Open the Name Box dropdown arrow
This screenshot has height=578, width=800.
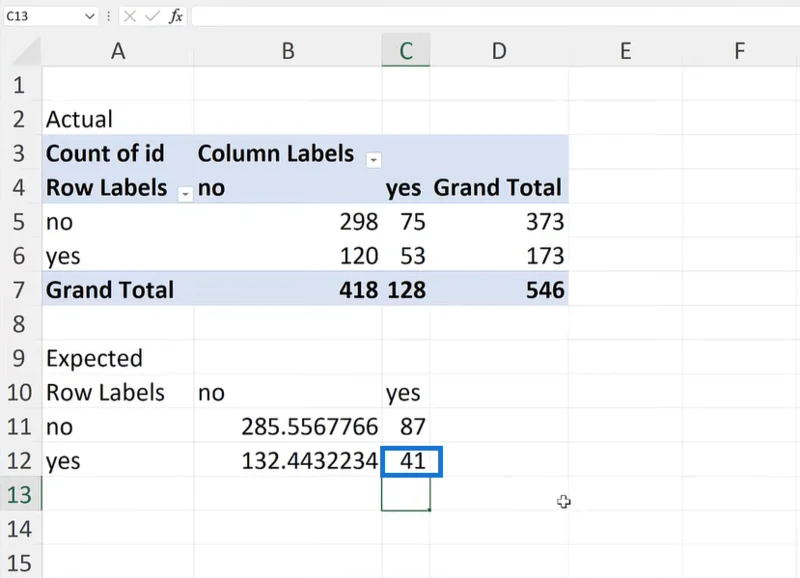(89, 16)
